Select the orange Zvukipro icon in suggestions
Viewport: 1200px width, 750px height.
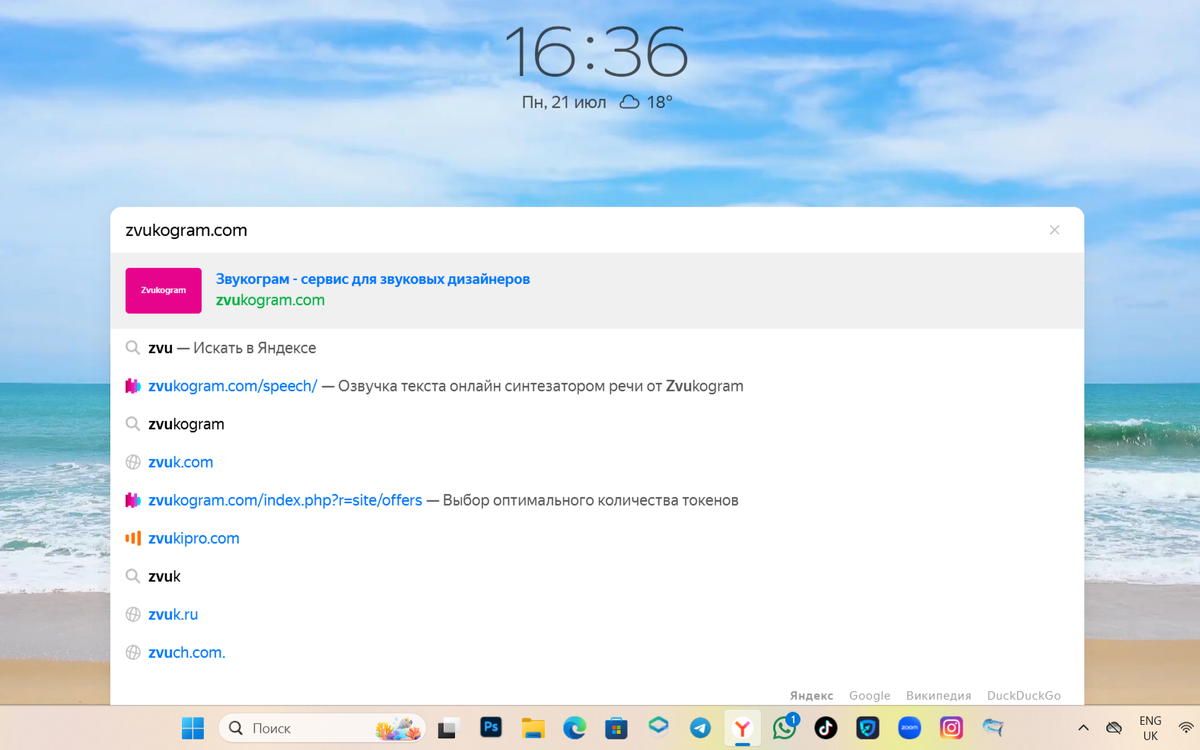pyautogui.click(x=133, y=537)
